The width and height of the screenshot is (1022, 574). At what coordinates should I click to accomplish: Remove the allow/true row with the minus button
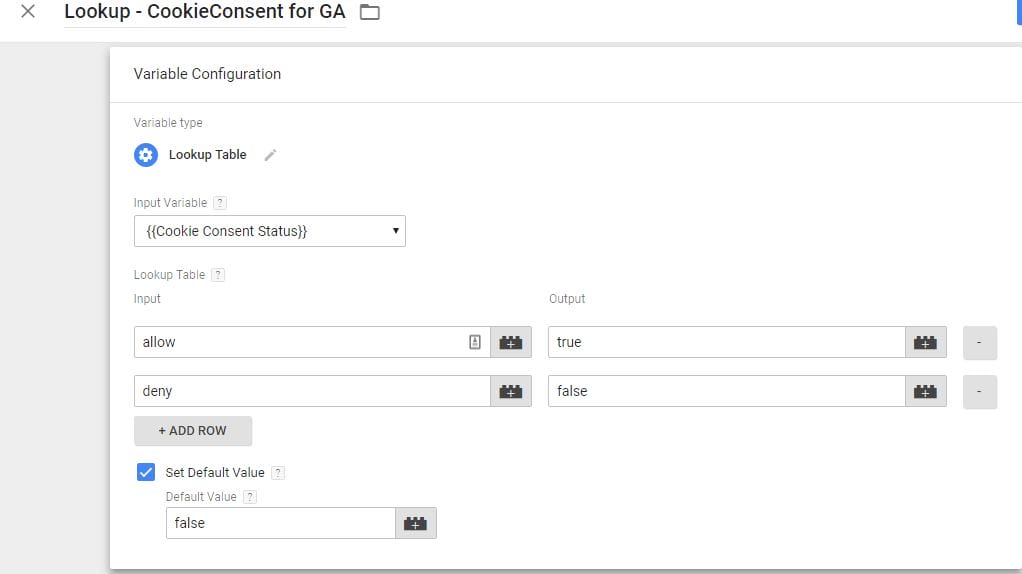(980, 343)
